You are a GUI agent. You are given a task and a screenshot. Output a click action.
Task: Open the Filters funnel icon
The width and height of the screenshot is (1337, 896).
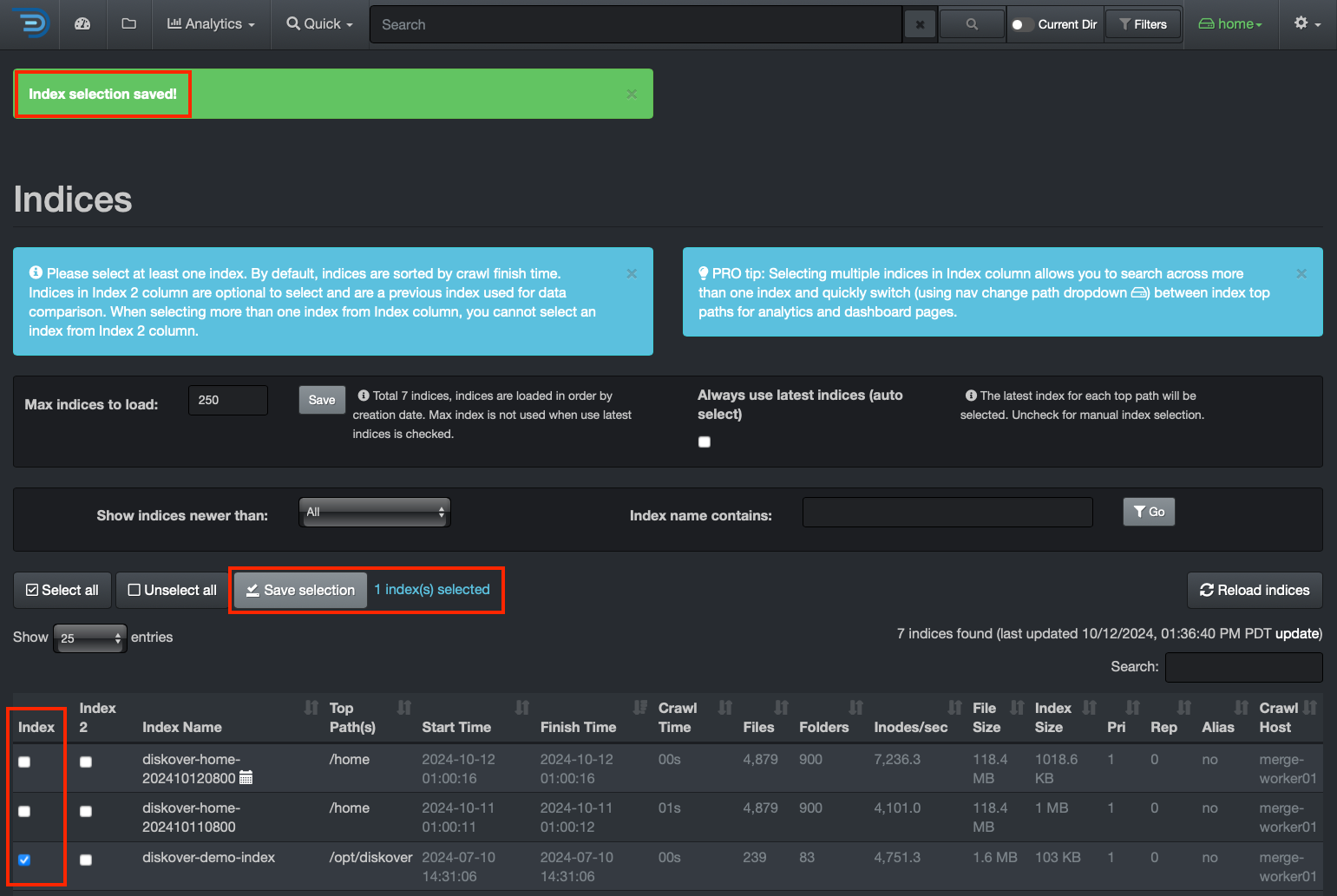(1143, 23)
